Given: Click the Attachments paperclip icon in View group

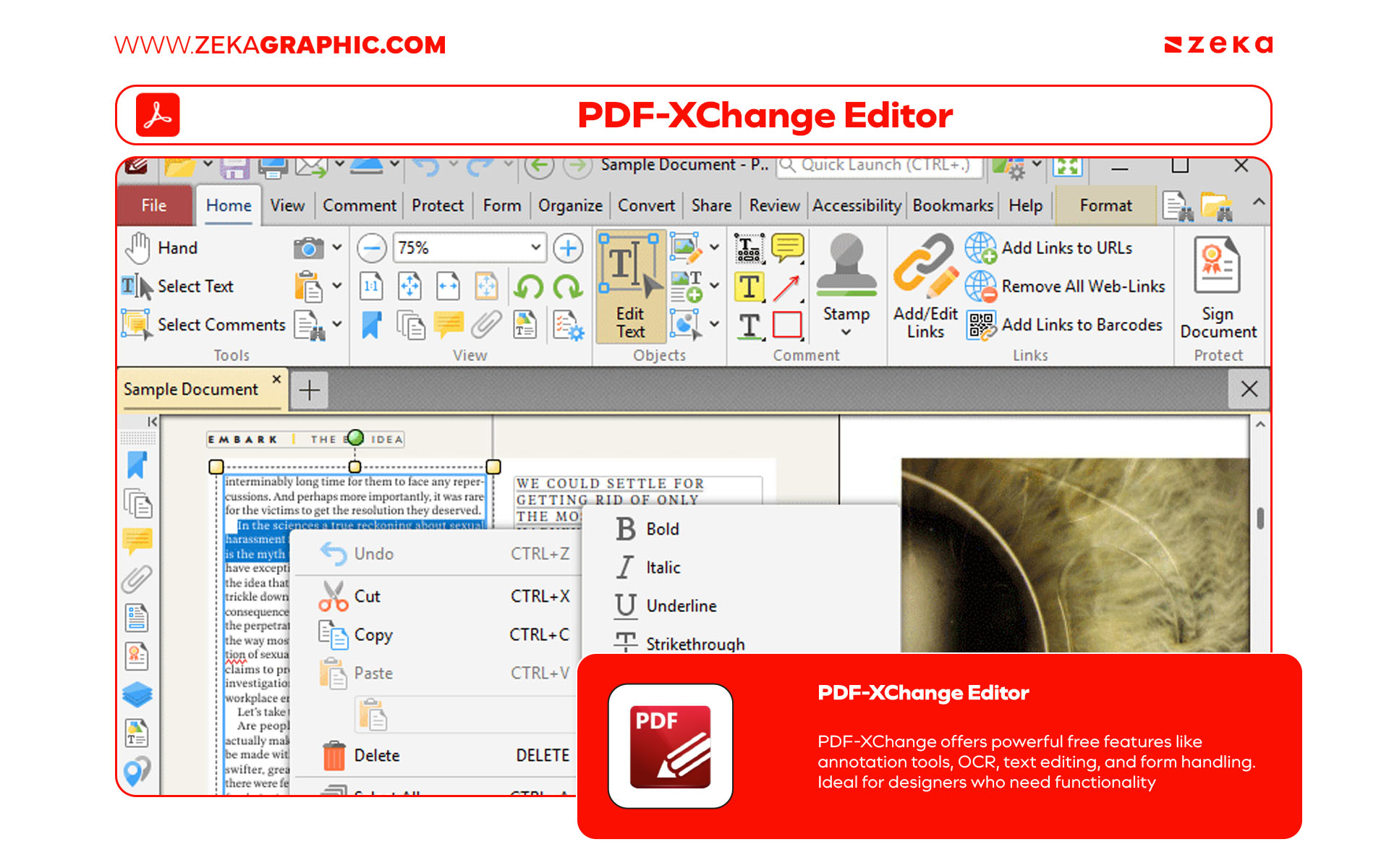Looking at the screenshot, I should tap(487, 325).
